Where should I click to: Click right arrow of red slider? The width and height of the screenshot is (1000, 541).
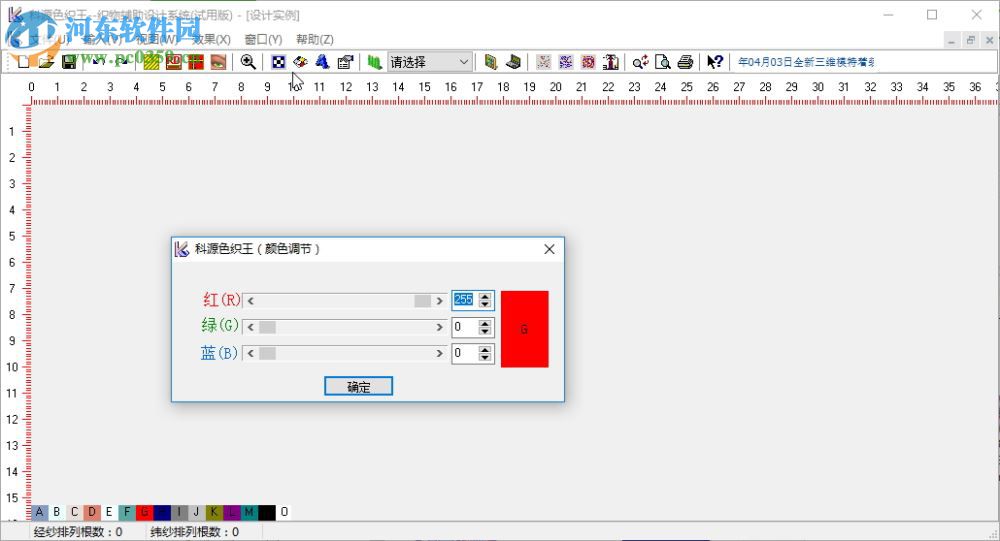[439, 300]
